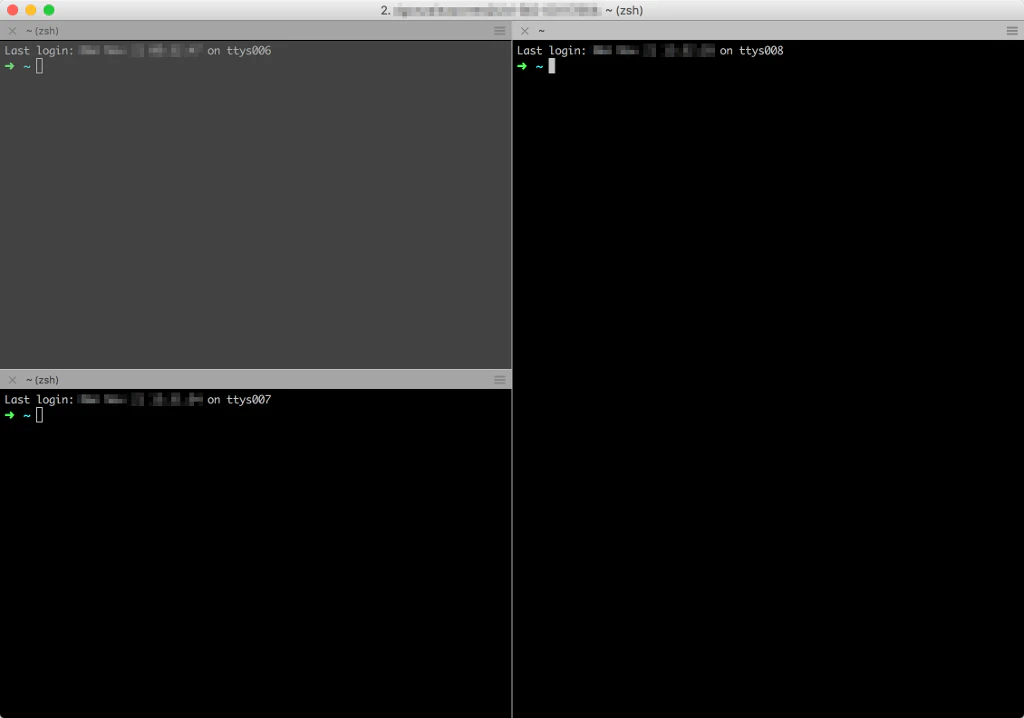Click the top-left pane title "~ (zsh)"
1024x718 pixels.
(42, 31)
